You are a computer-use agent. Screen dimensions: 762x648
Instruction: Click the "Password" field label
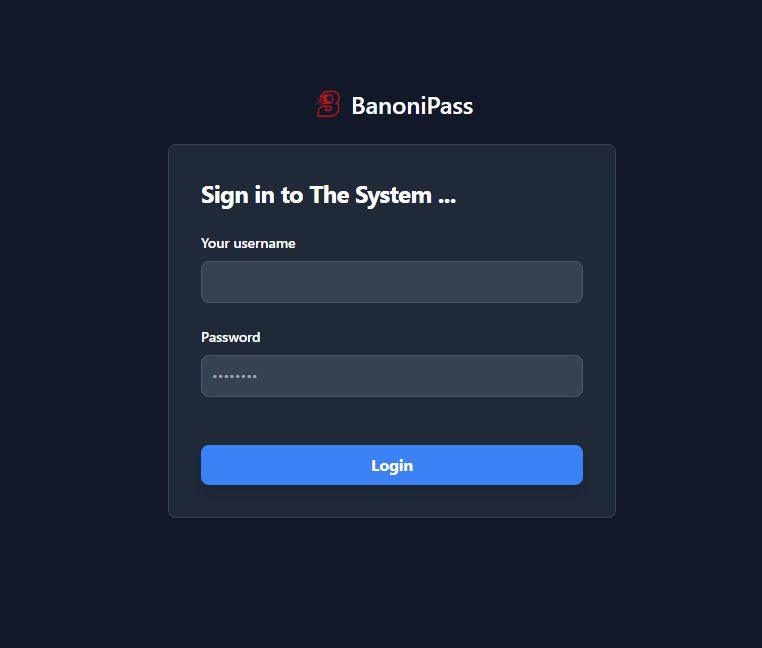[x=231, y=337]
